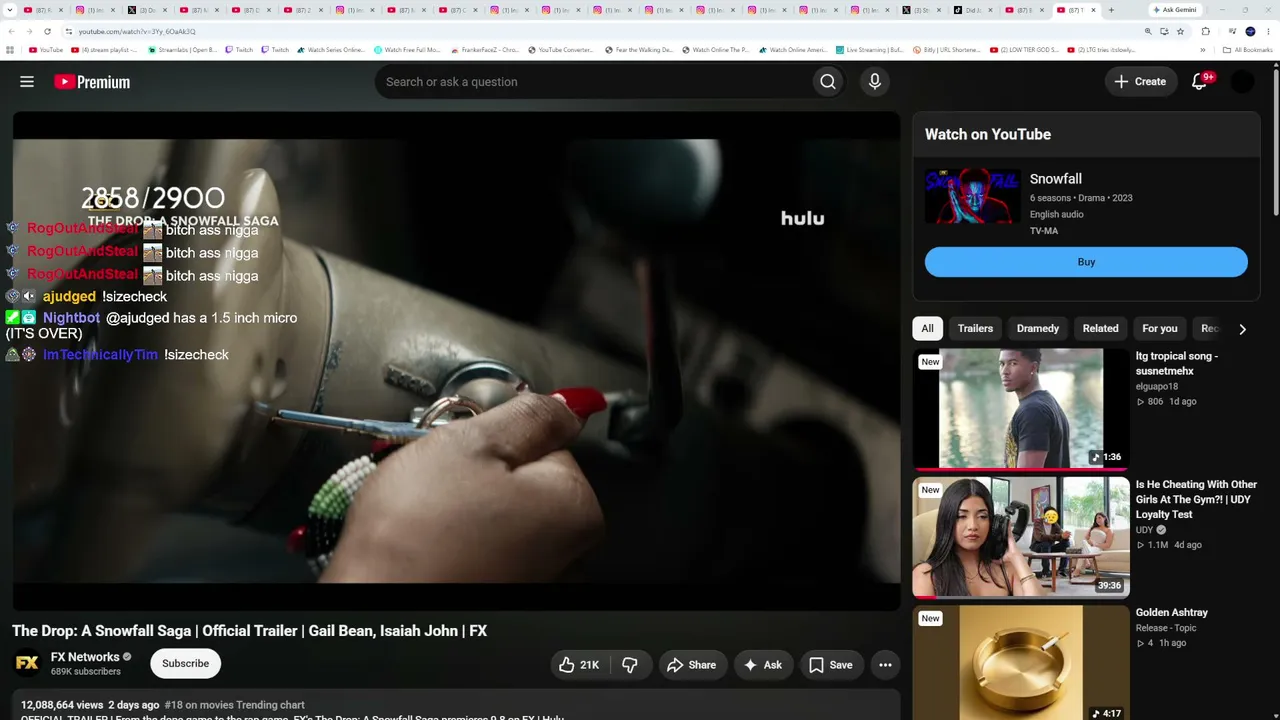Share this Snowfall trailer
This screenshot has width=1280, height=720.
(x=691, y=665)
